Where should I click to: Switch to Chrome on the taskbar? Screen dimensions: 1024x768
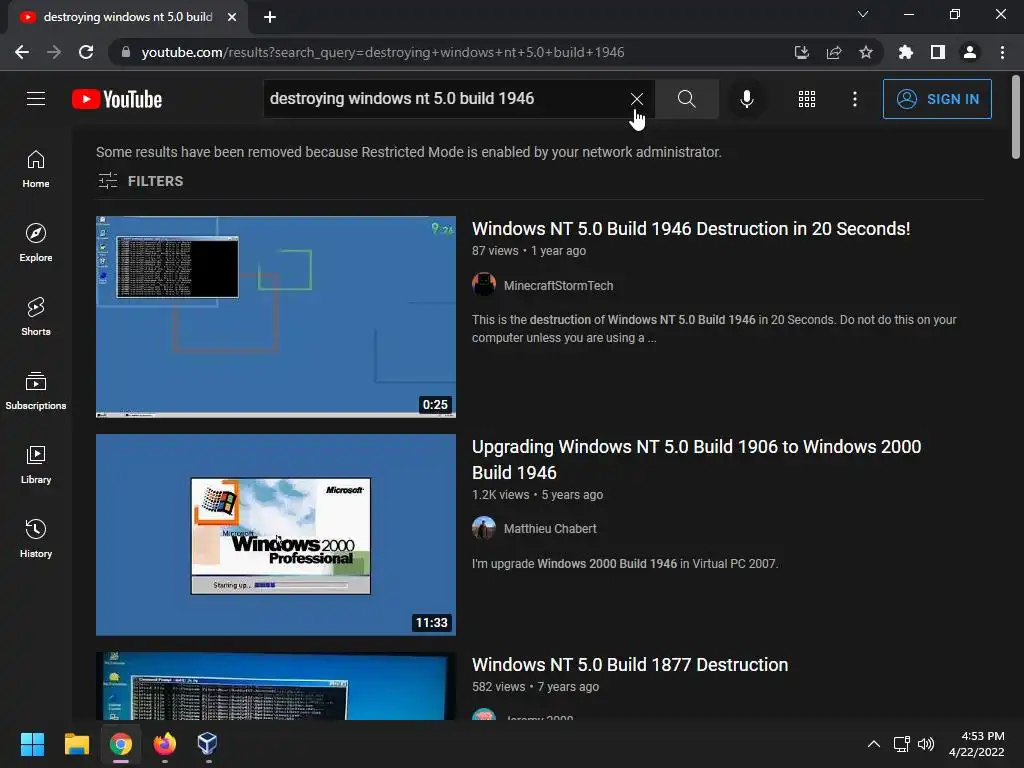121,744
